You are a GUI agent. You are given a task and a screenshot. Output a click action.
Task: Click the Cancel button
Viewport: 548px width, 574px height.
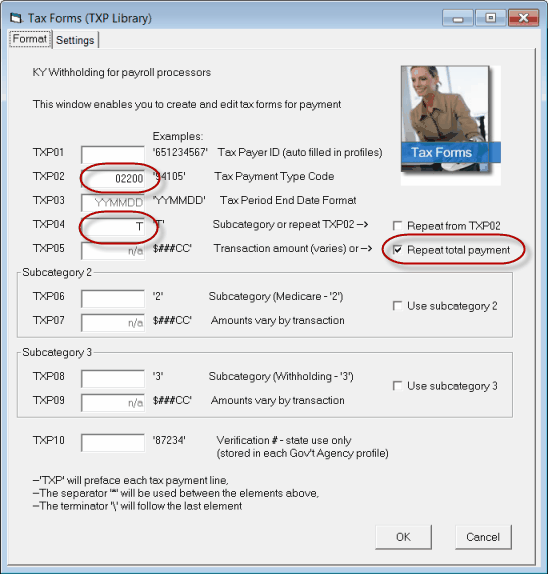pos(483,537)
